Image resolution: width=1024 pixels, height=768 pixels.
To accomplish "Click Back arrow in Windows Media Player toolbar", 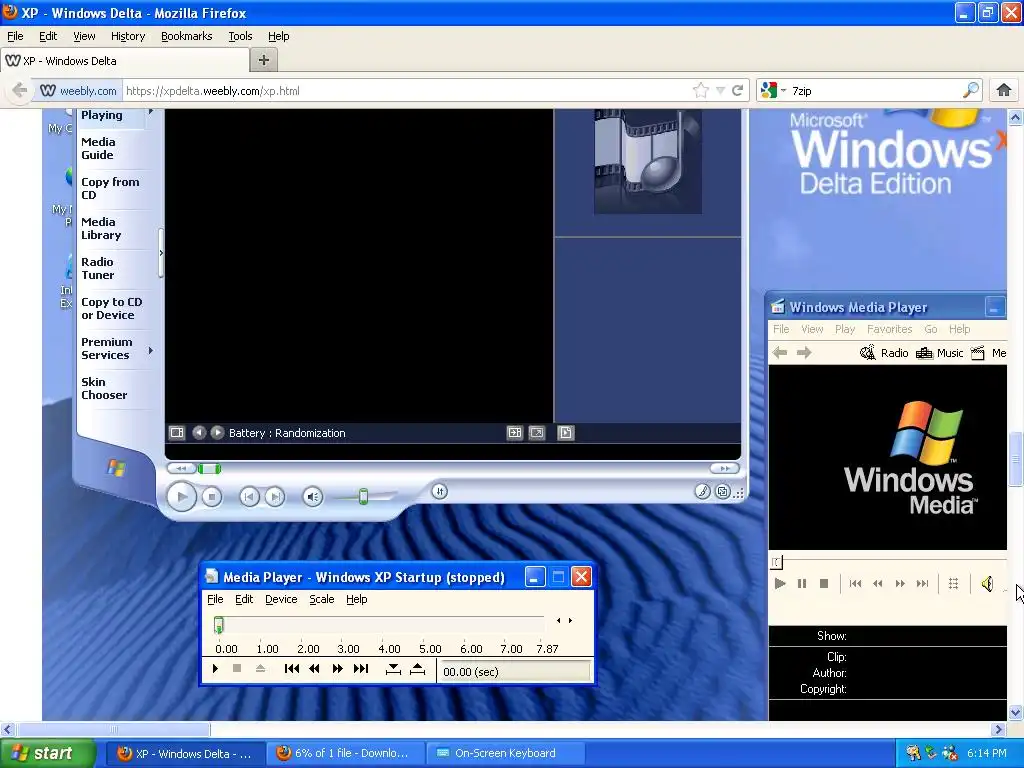I will coord(780,353).
